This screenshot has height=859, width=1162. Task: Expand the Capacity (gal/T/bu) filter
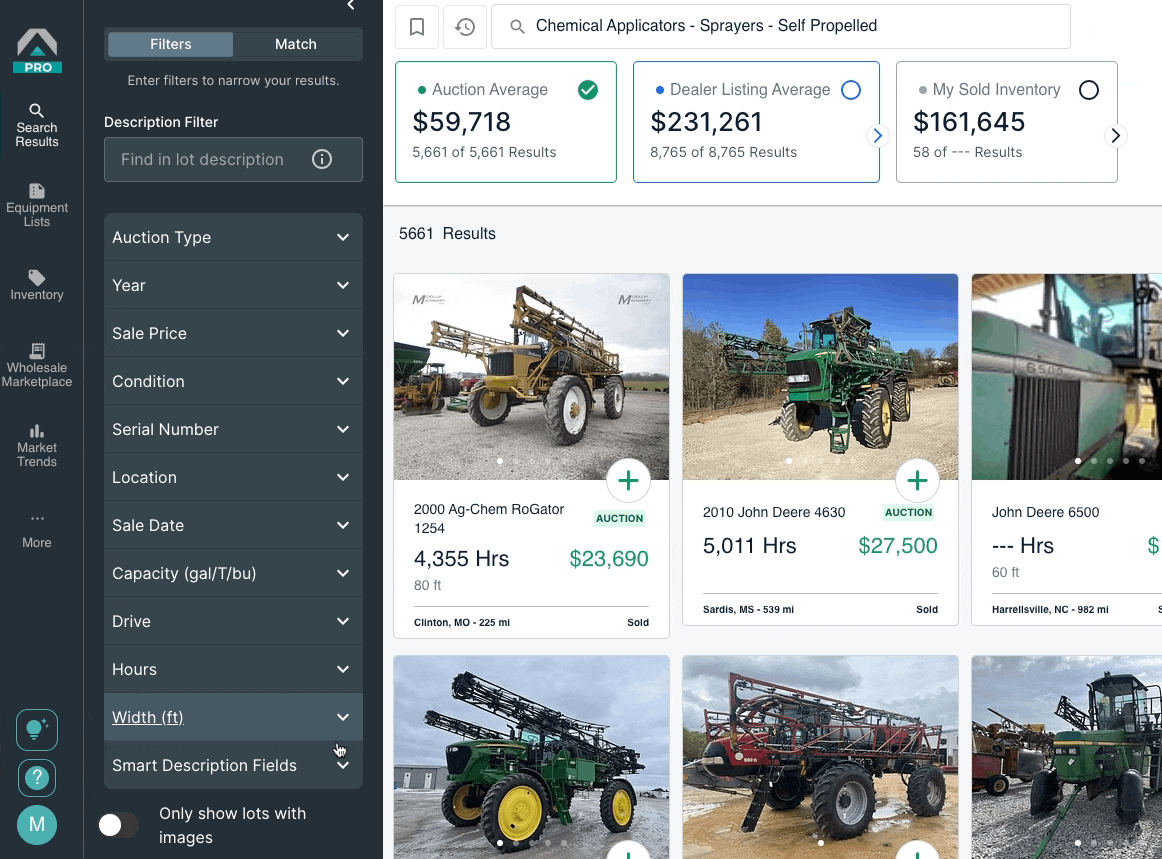pos(233,573)
